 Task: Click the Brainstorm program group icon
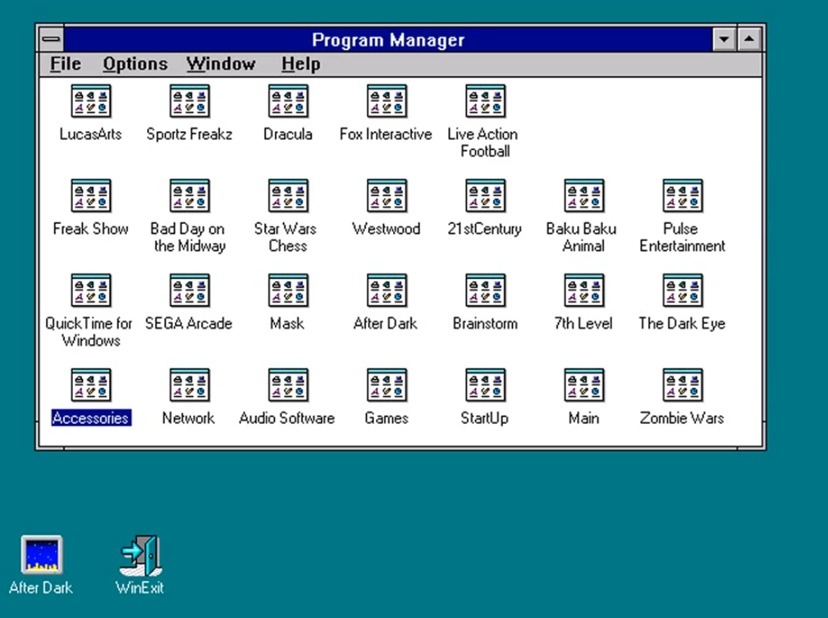pyautogui.click(x=486, y=291)
